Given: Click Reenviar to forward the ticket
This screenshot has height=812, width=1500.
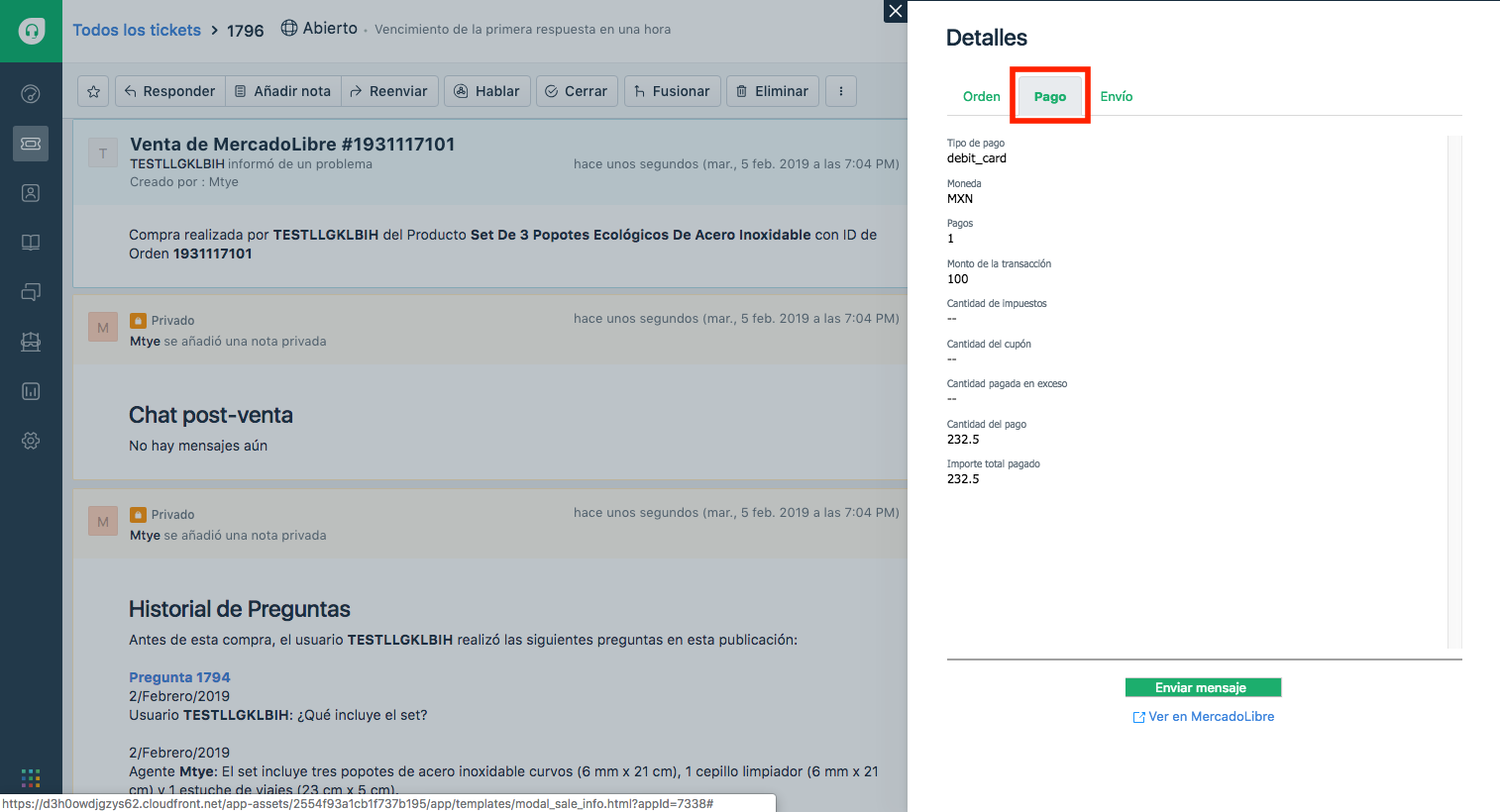Looking at the screenshot, I should [389, 91].
